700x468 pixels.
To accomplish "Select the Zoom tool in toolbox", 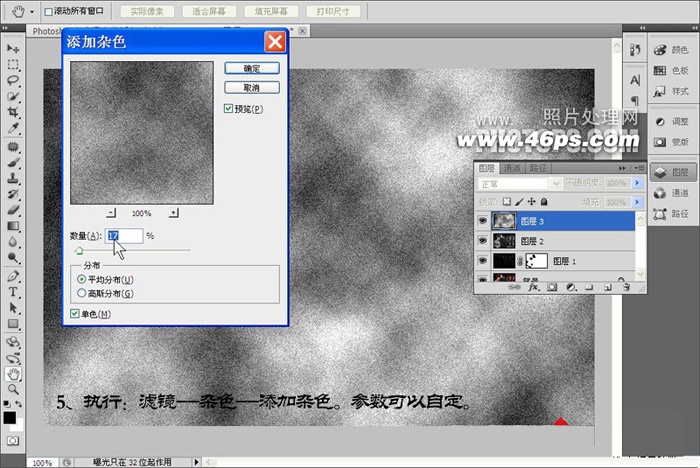I will point(13,389).
